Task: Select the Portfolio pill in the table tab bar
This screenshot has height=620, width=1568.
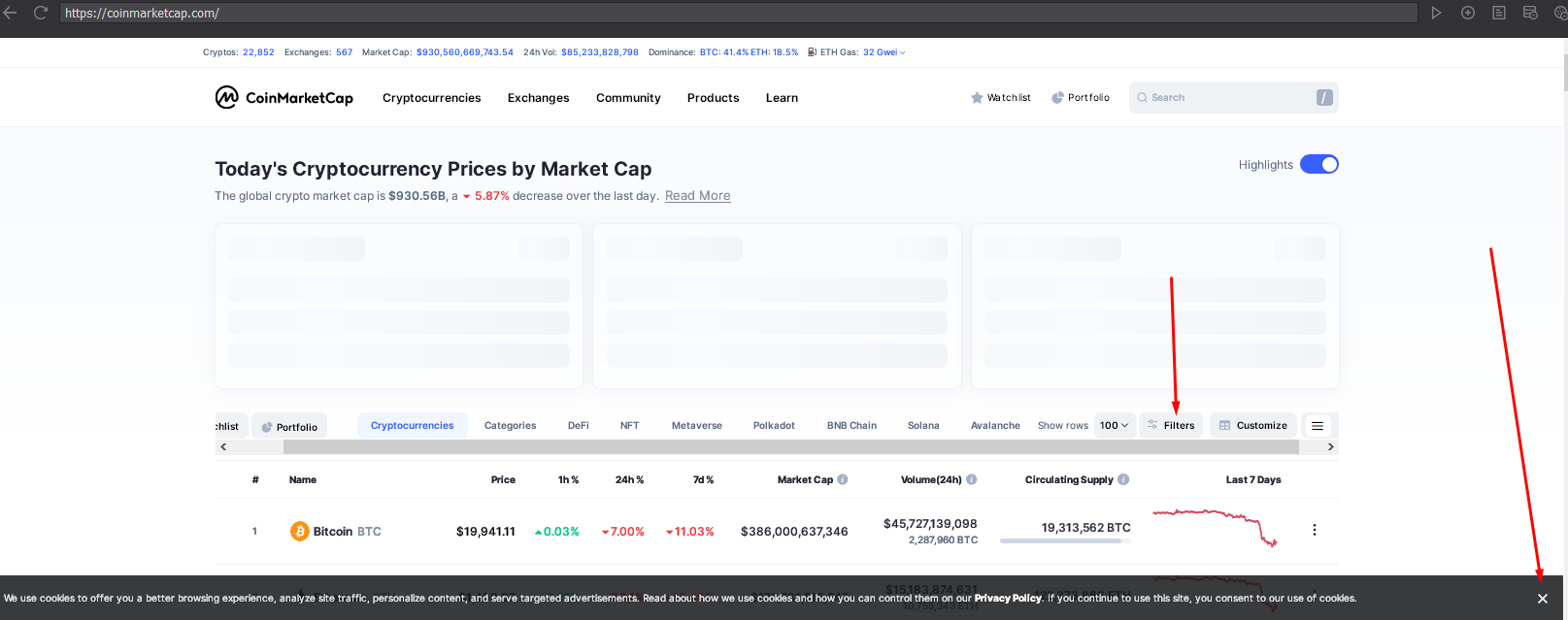Action: 289,427
